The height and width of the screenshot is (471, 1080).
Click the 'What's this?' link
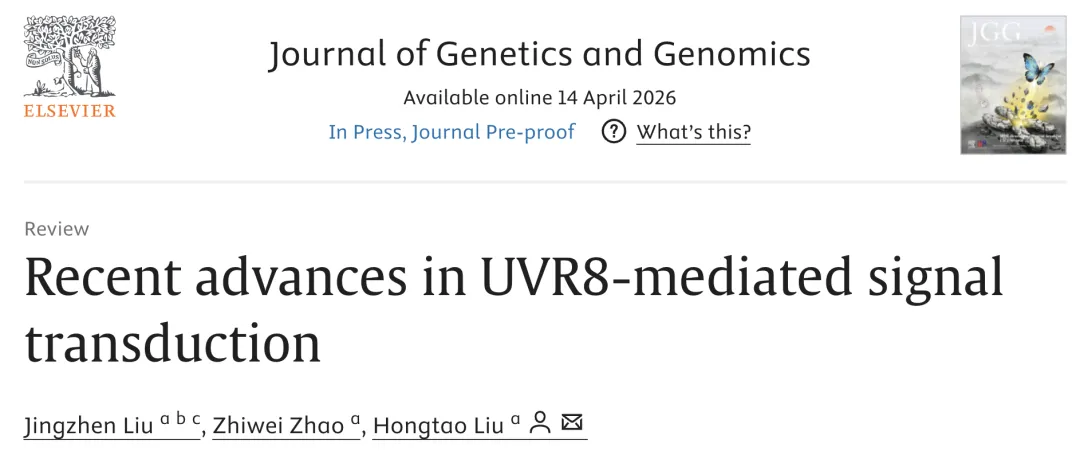point(693,132)
